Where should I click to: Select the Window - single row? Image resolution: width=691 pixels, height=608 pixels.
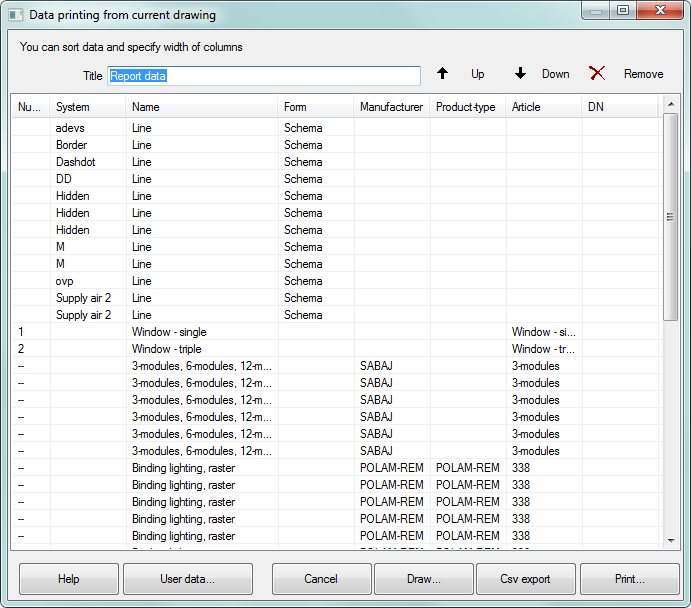tap(170, 332)
